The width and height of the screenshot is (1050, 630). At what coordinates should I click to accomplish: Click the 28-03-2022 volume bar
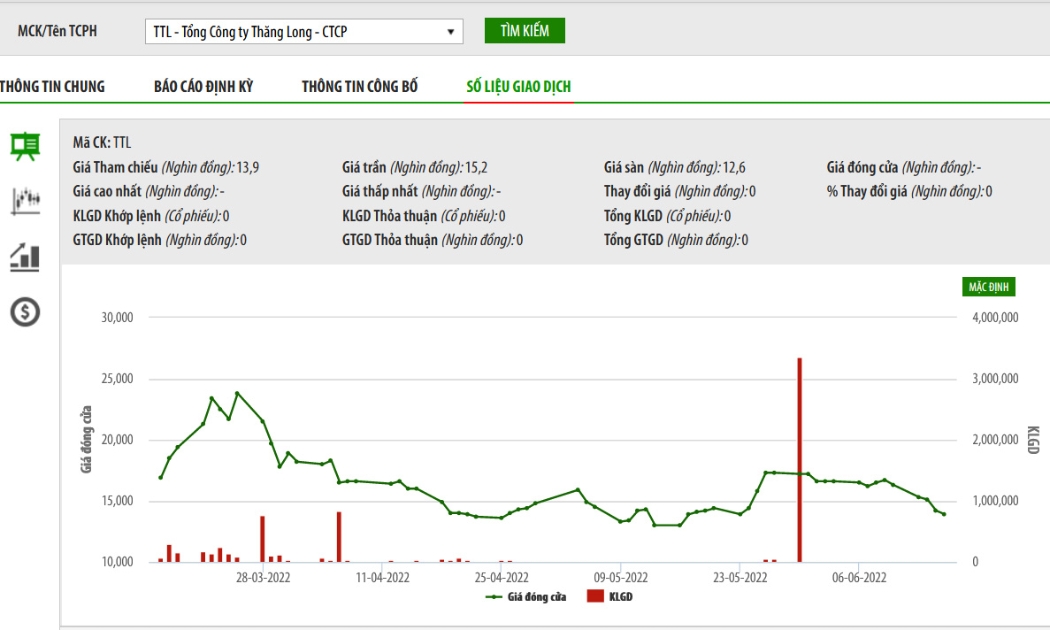[x=262, y=539]
